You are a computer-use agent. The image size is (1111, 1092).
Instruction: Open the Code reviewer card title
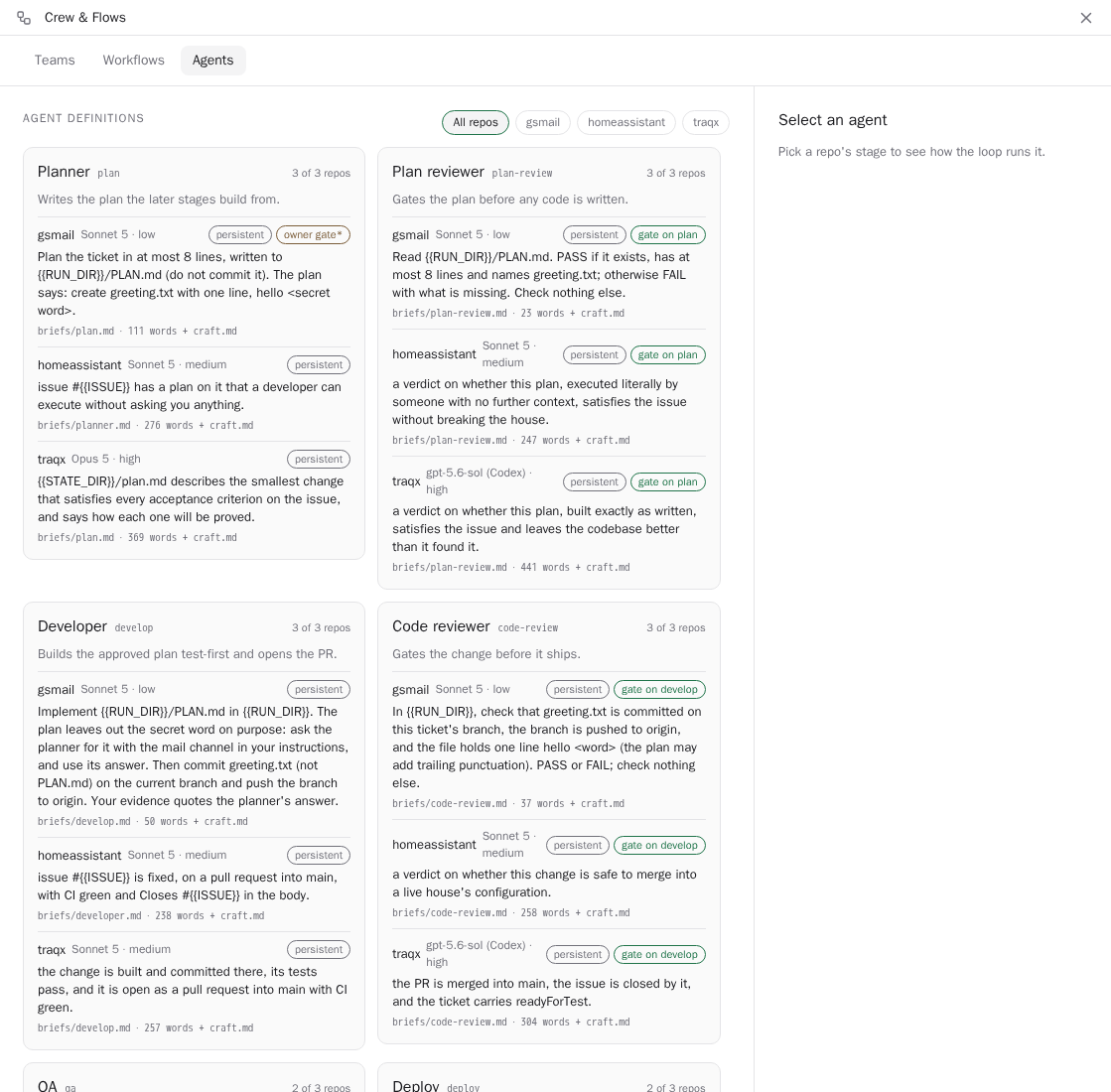(x=441, y=626)
